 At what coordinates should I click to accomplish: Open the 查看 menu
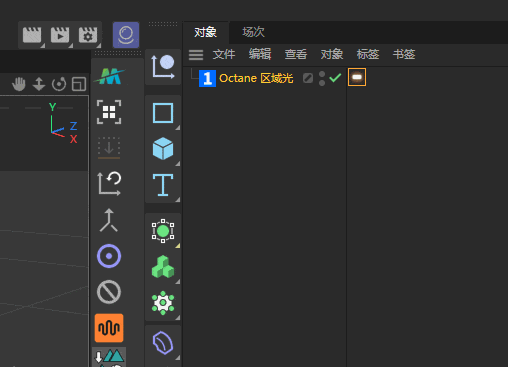(296, 54)
